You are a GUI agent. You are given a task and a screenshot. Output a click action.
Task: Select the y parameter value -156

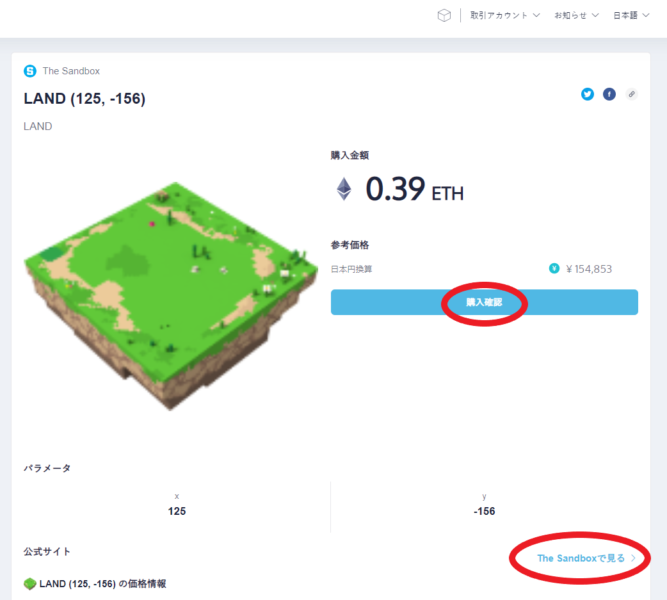484,511
